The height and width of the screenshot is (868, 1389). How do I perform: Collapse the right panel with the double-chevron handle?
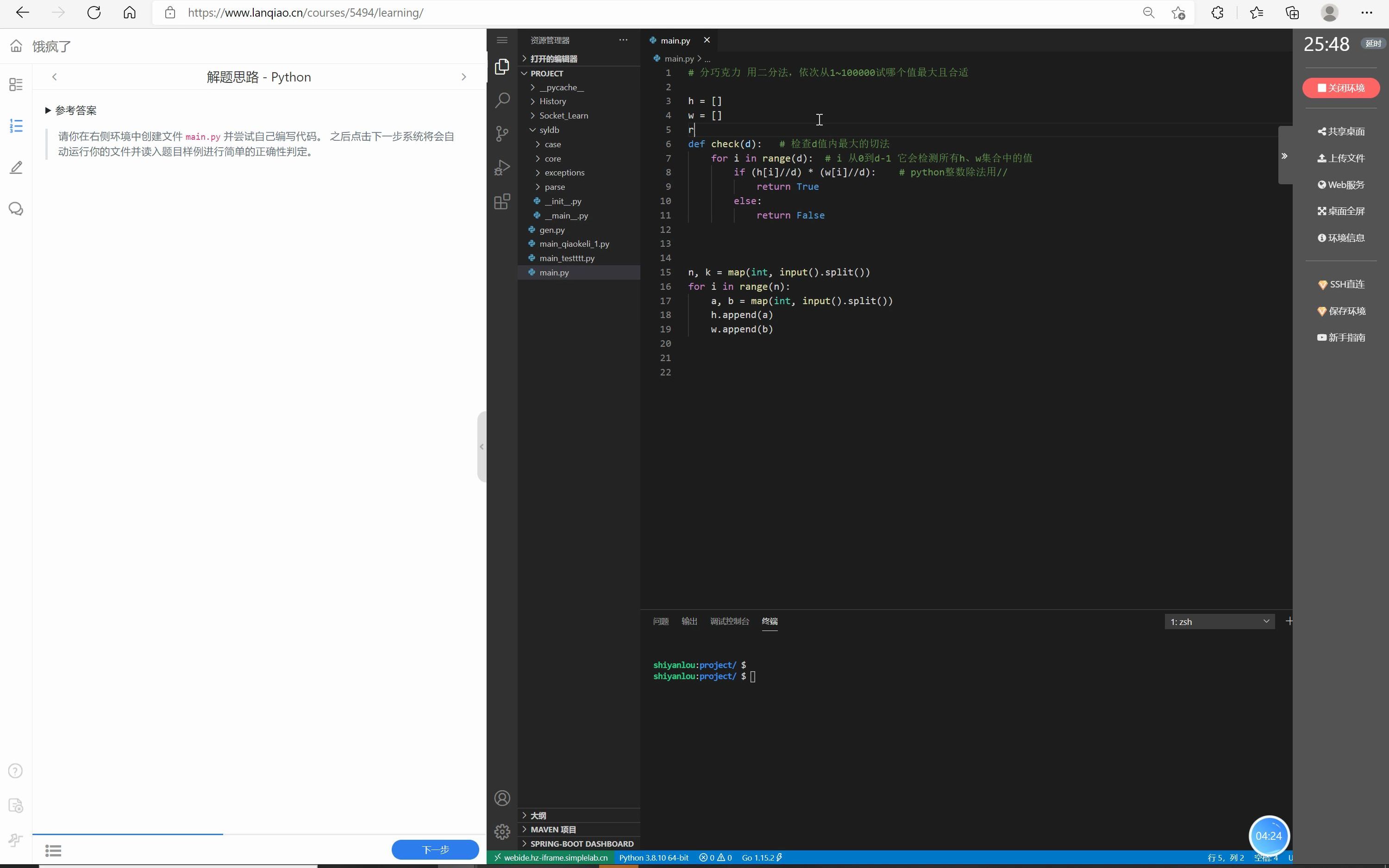tap(1284, 156)
